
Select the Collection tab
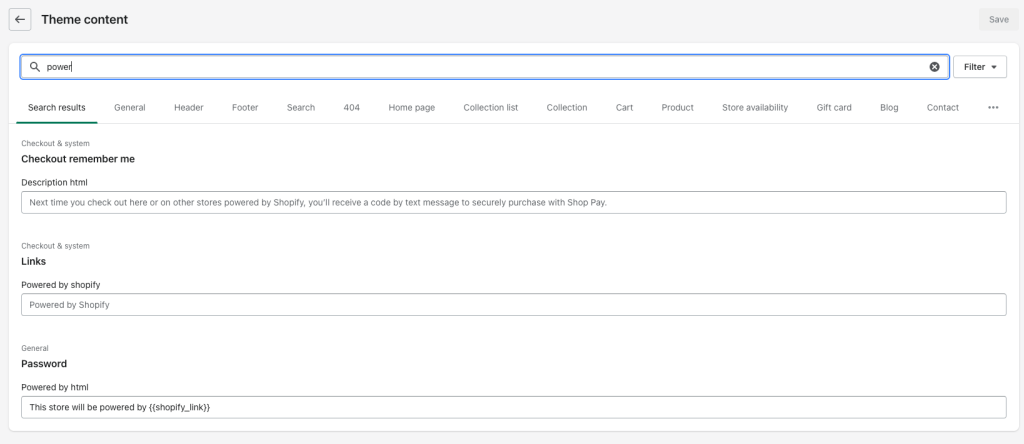[x=567, y=108]
